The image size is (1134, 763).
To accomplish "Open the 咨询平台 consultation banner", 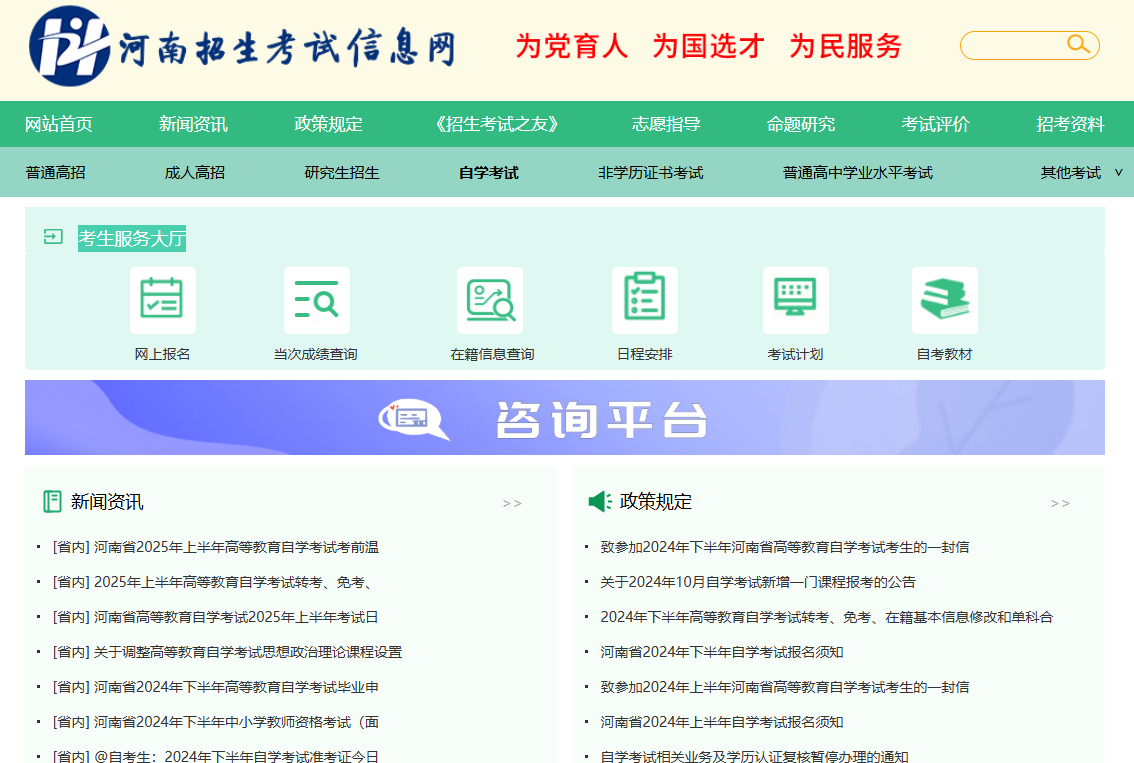I will (x=567, y=418).
